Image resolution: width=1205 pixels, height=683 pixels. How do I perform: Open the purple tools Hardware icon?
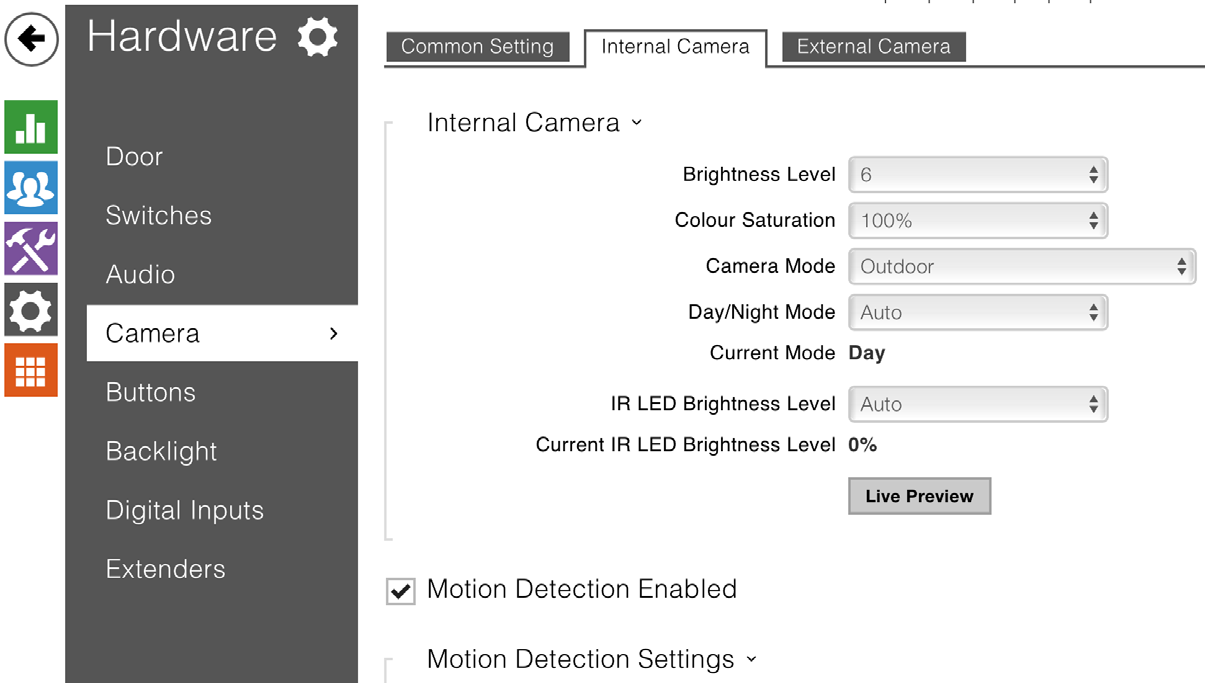pos(31,249)
